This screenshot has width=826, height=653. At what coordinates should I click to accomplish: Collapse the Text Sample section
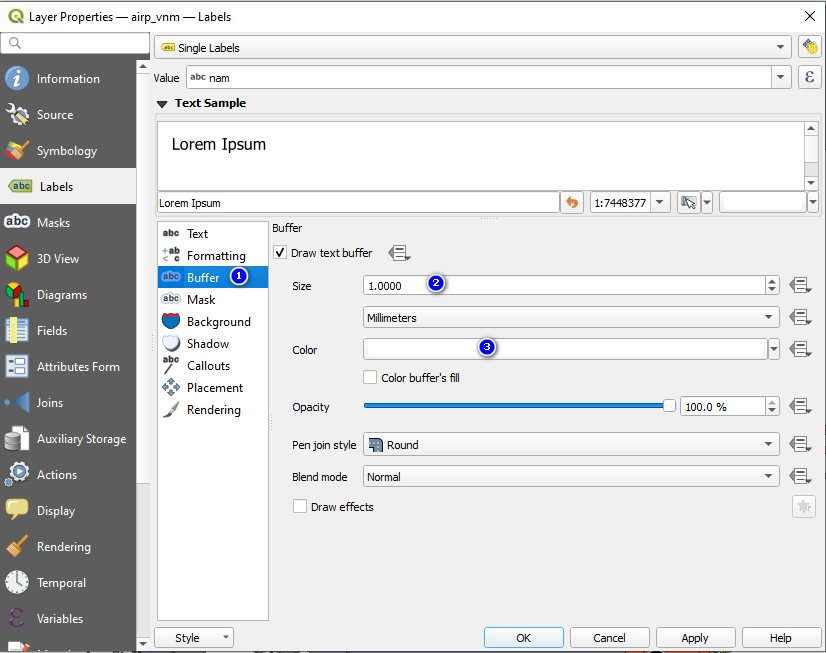tap(162, 104)
